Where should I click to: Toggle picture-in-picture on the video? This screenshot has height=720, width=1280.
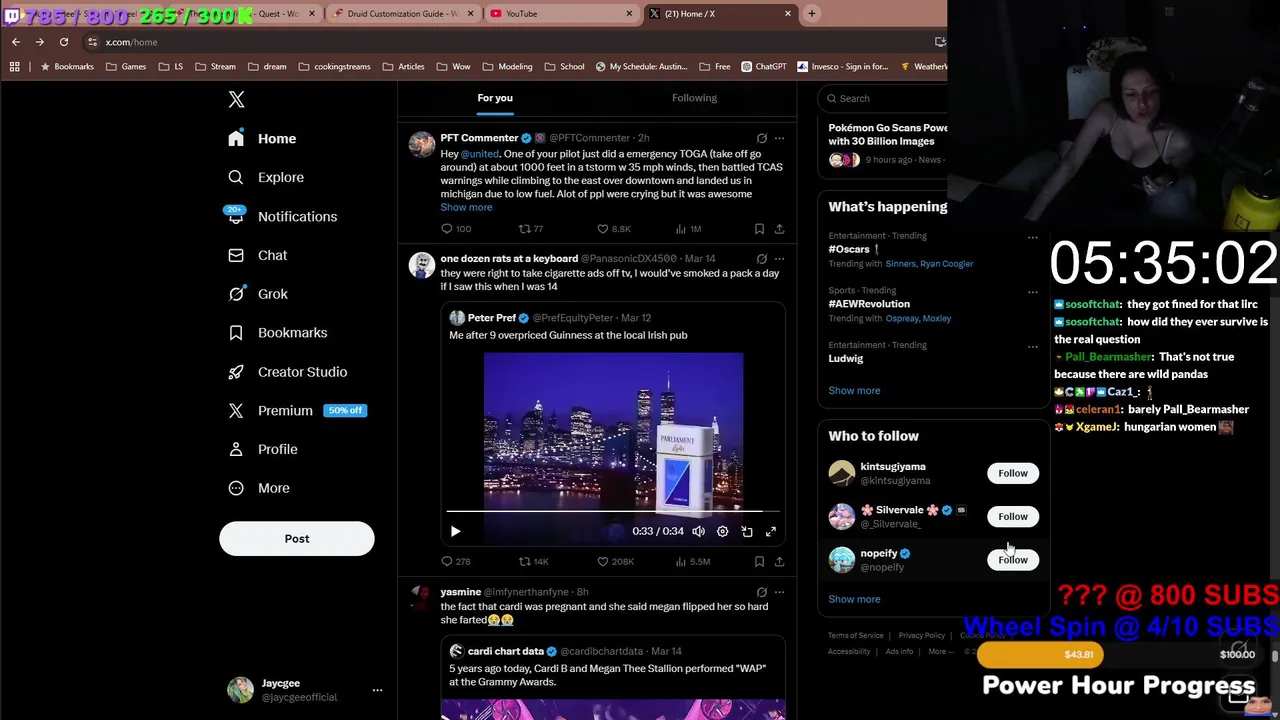(746, 532)
